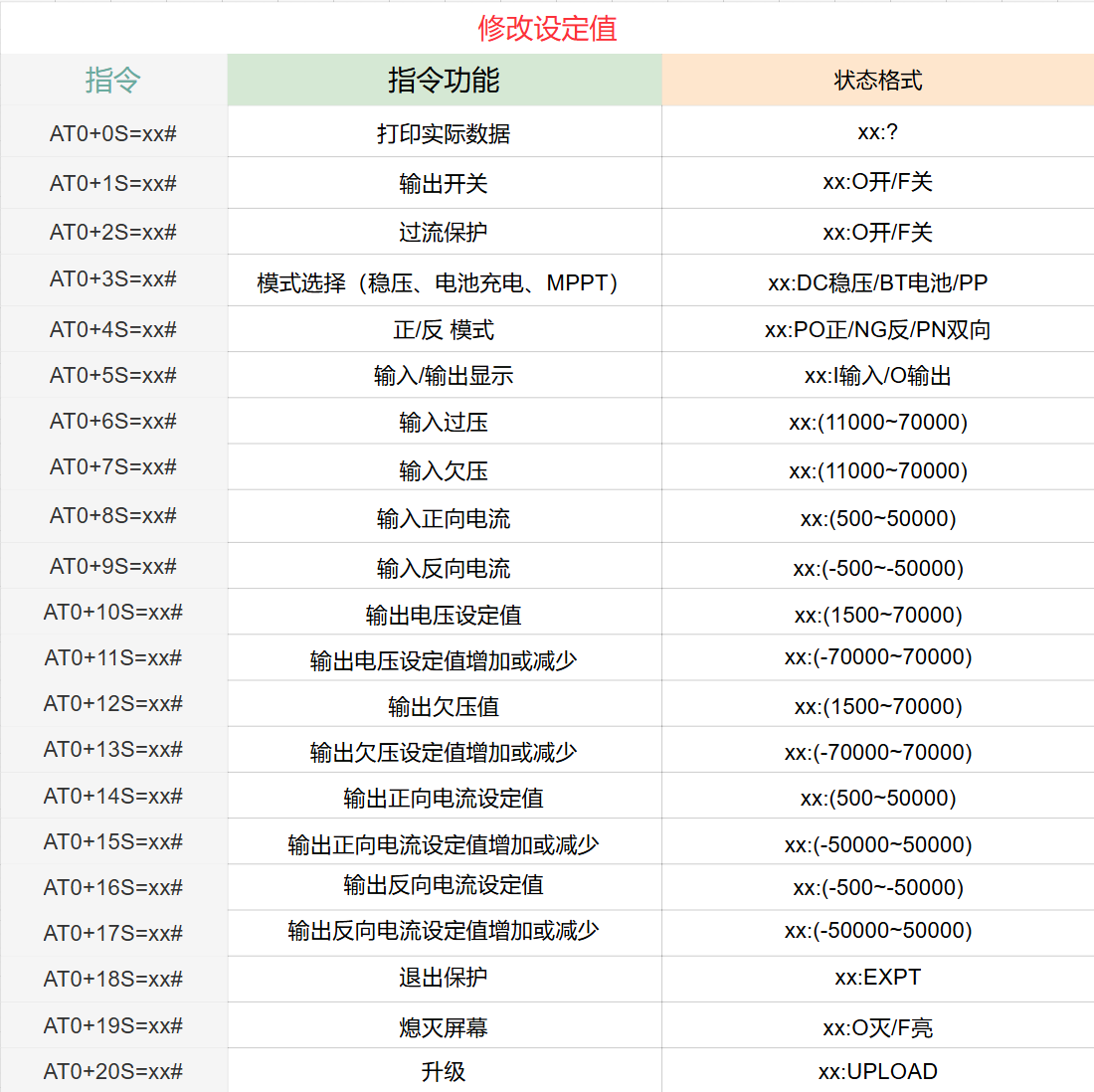Screen dimensions: 1094x1092
Task: Select the 'xx:(-50000~50000)' cell in the AT0+15S row
Action: [878, 843]
